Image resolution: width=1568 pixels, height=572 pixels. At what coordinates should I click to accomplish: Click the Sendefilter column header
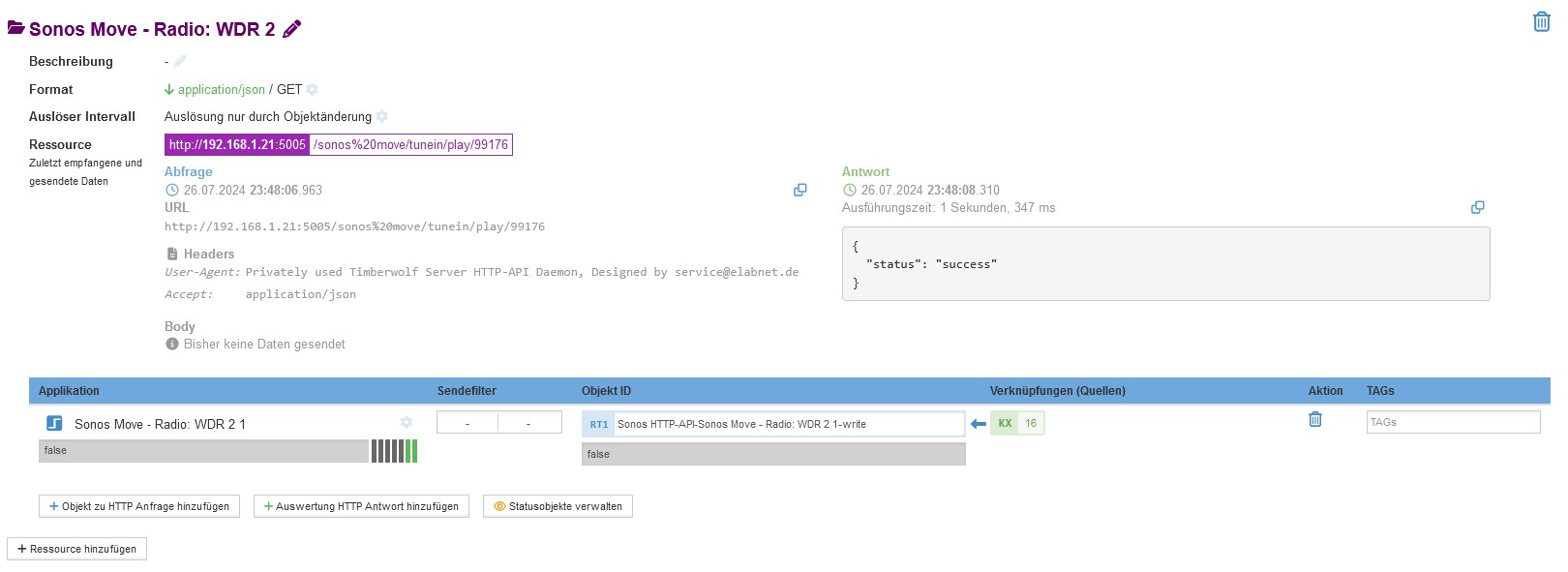[x=467, y=391]
